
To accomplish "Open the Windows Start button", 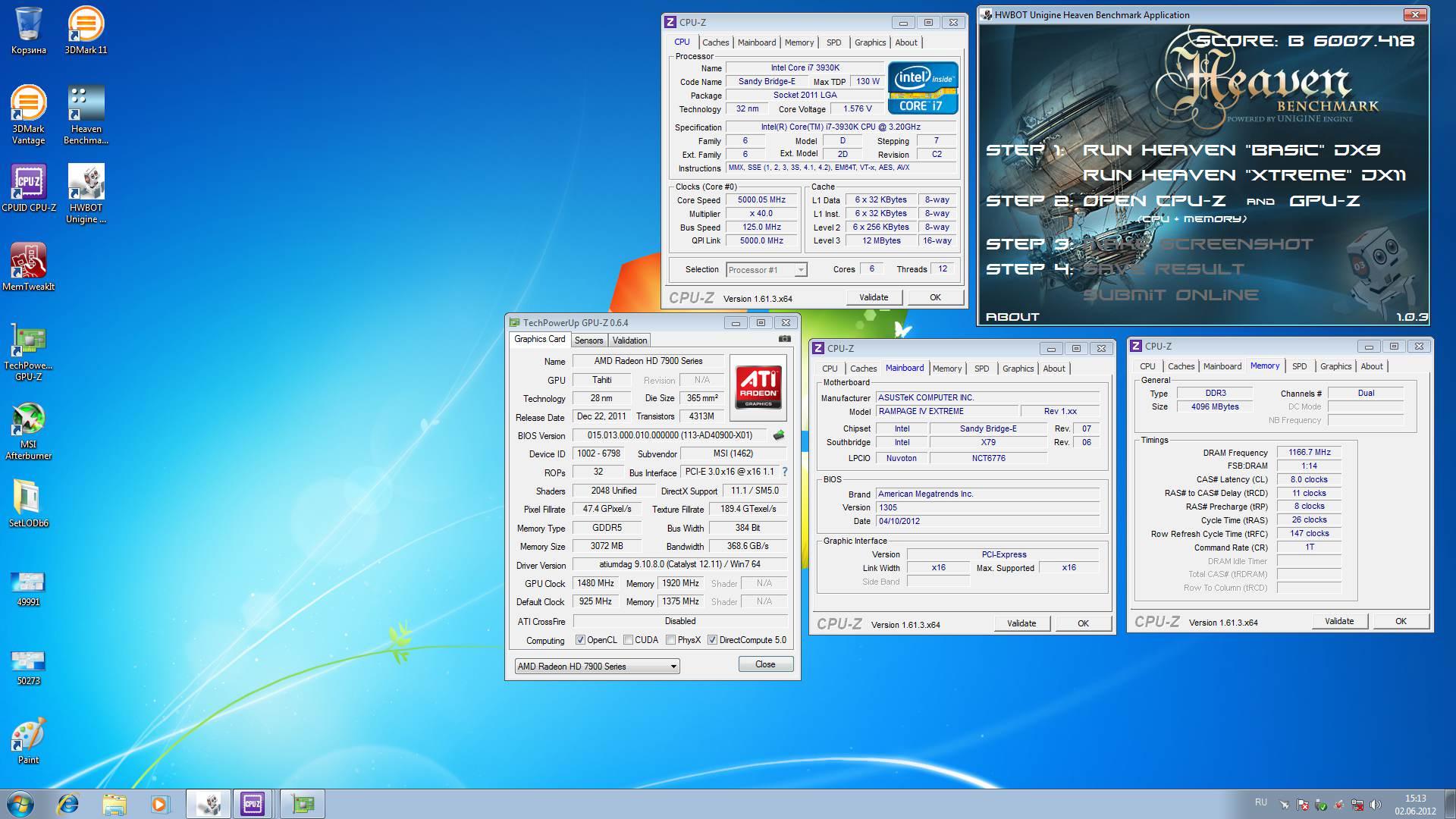I will (x=20, y=804).
